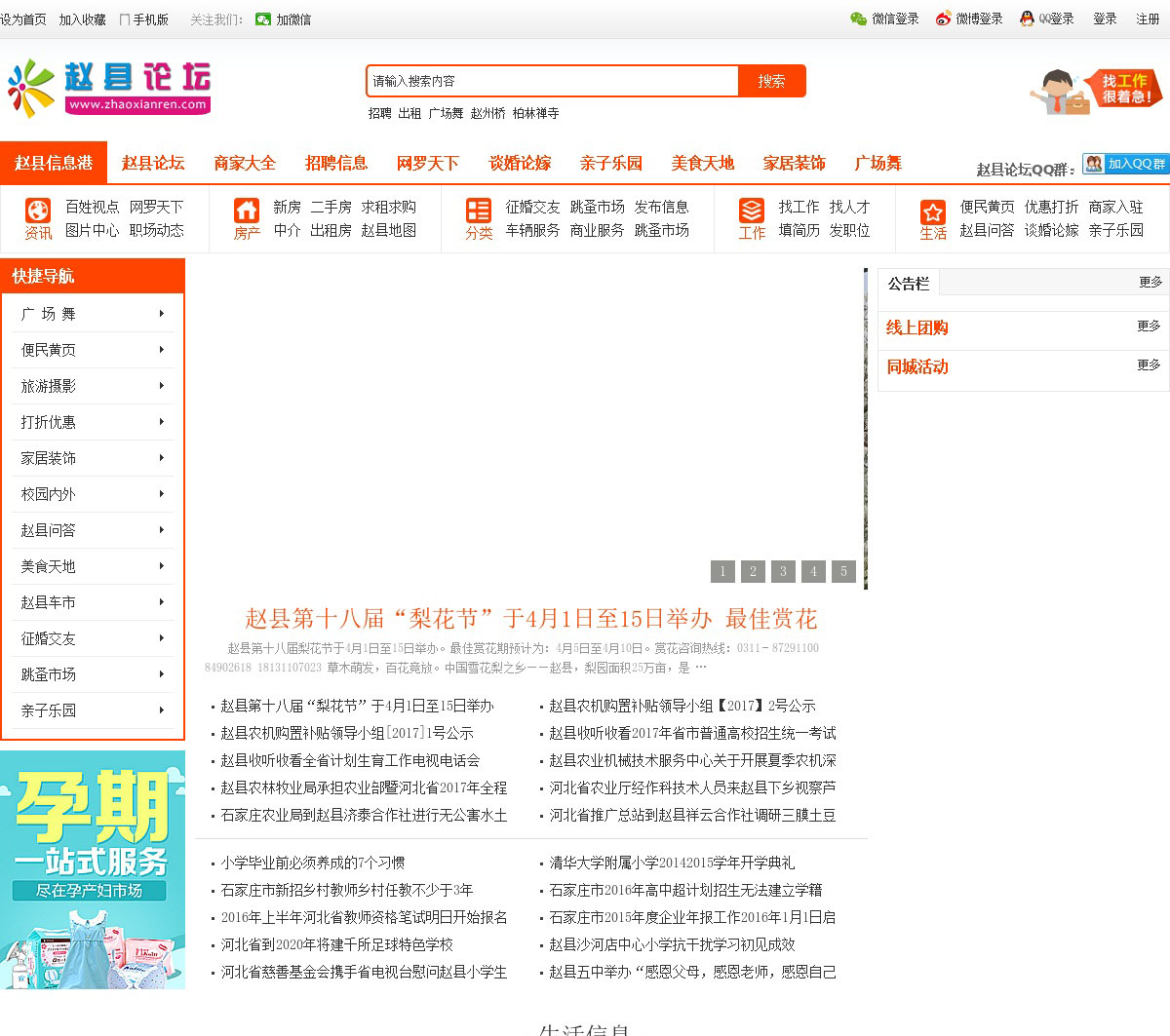Expand the 赵县车市 sidebar entry
Screen dimensions: 1170x1036
93,602
